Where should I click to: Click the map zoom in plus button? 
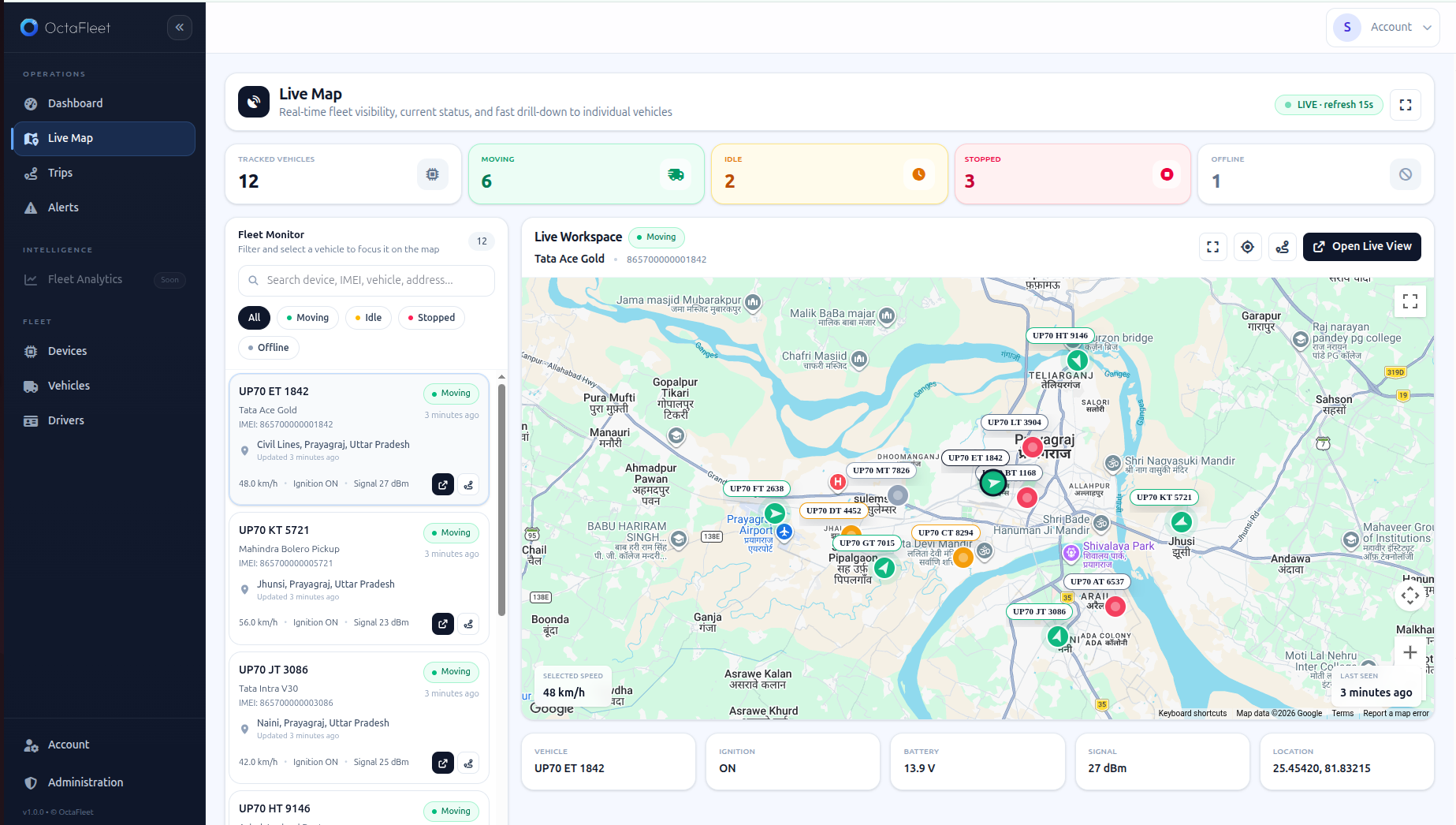(1410, 652)
